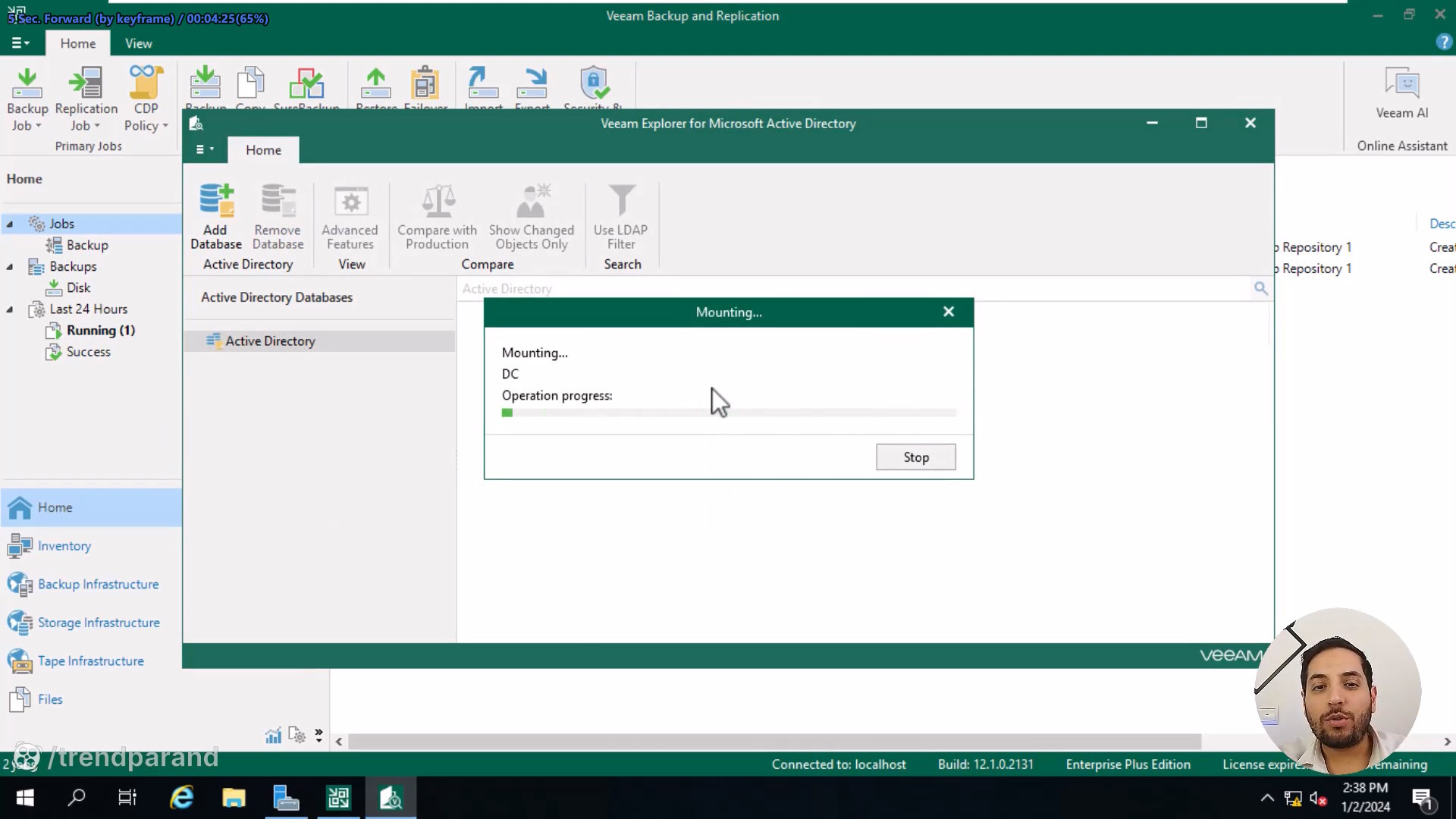The image size is (1456, 819).
Task: Select Success under Last 24 Hours
Action: point(88,352)
